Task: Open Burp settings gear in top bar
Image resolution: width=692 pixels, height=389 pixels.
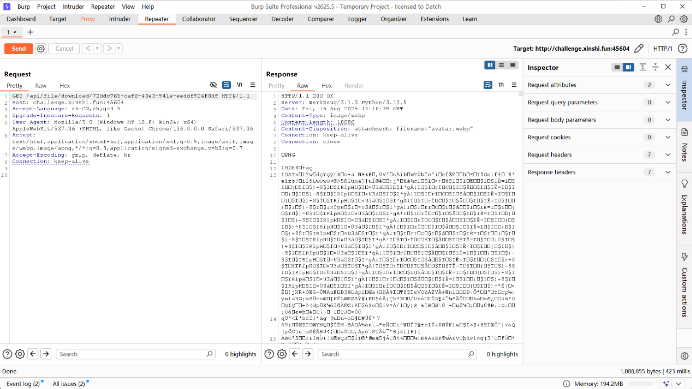Action: (684, 19)
